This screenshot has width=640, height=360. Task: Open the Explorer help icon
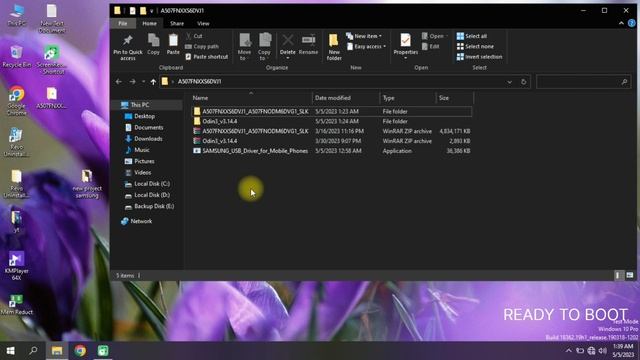[x=631, y=23]
